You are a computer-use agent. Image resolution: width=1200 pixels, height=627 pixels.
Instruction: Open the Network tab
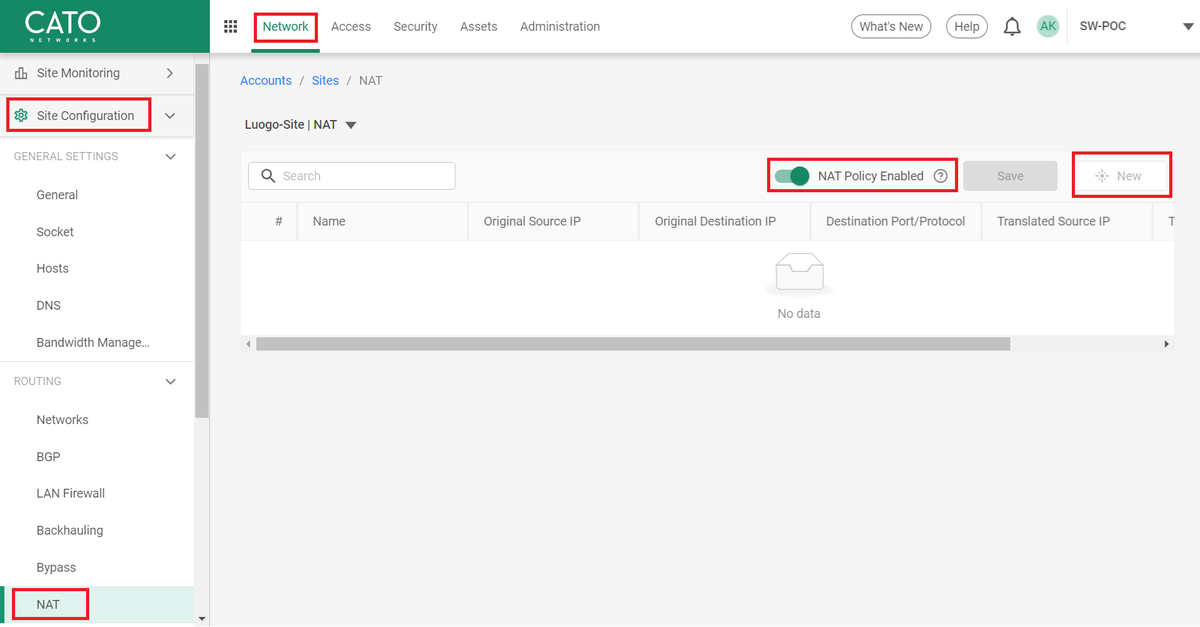point(286,27)
